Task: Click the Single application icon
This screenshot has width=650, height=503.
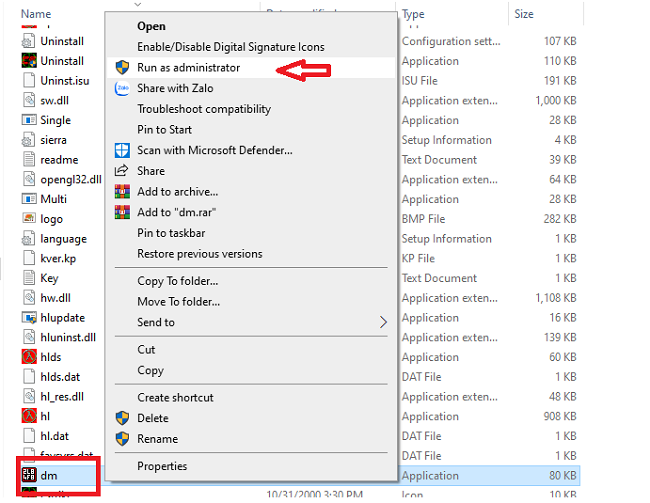Action: tap(29, 120)
